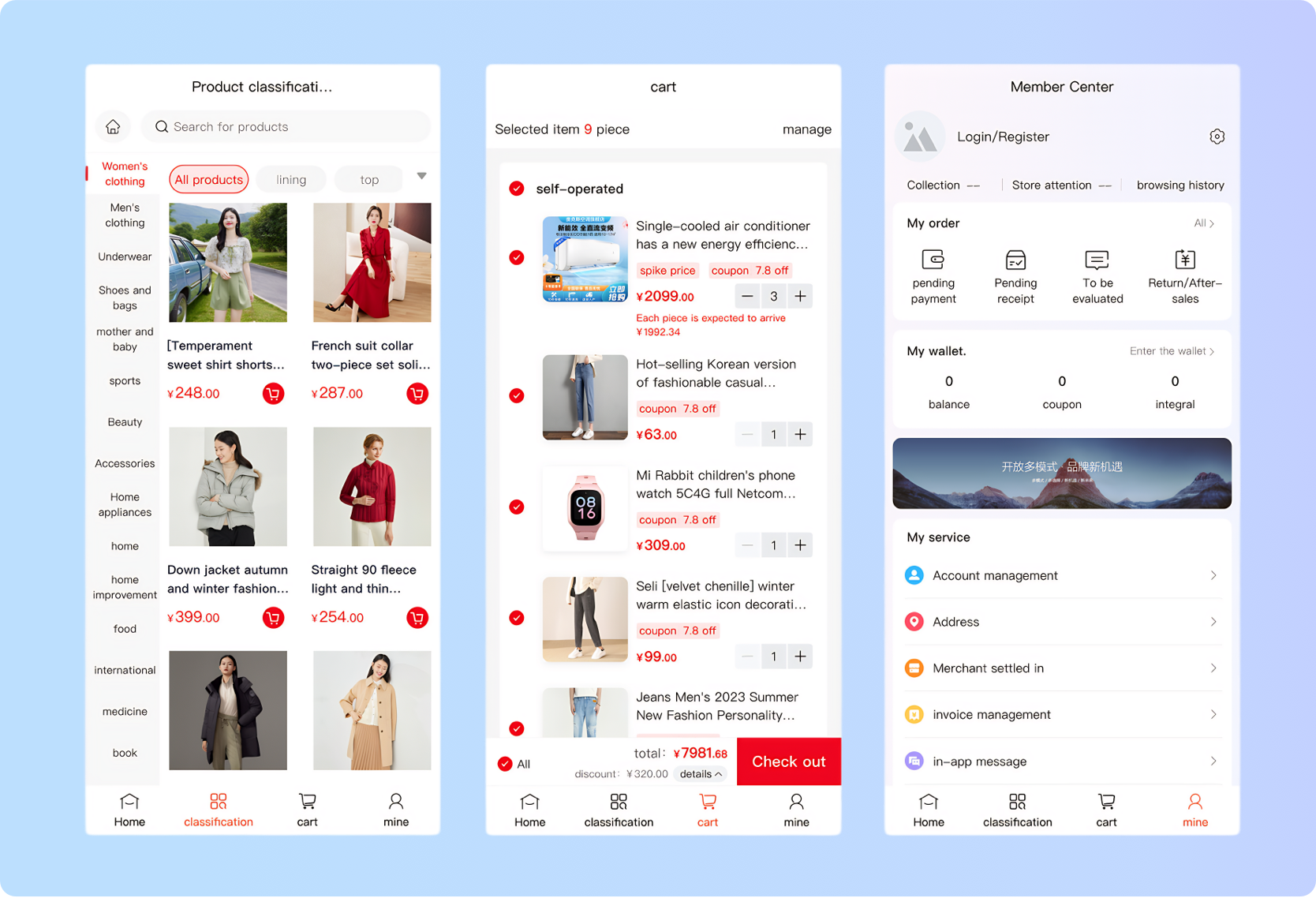
Task: Click the home icon beside search bar
Action: [113, 126]
